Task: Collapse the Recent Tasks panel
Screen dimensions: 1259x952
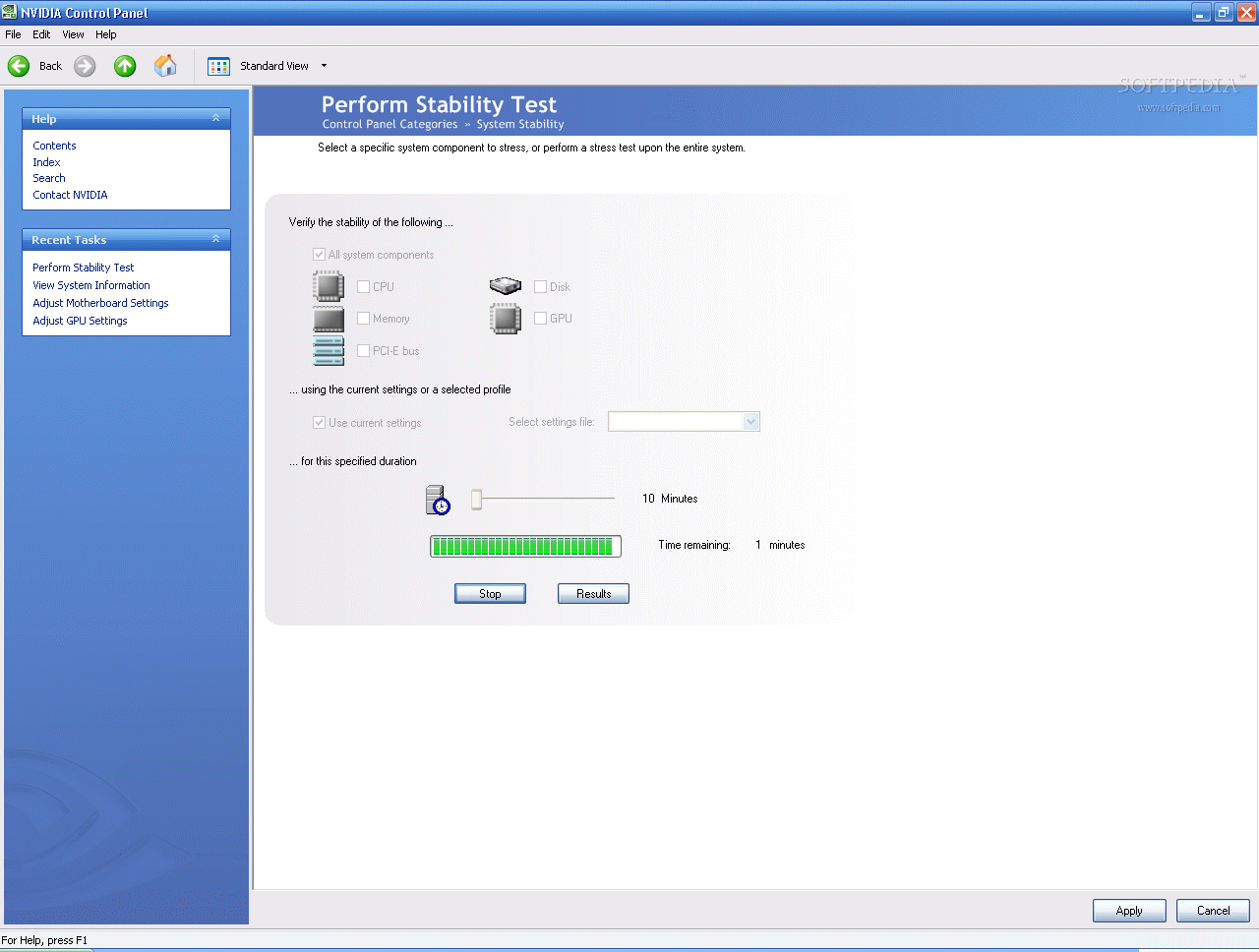Action: 215,239
